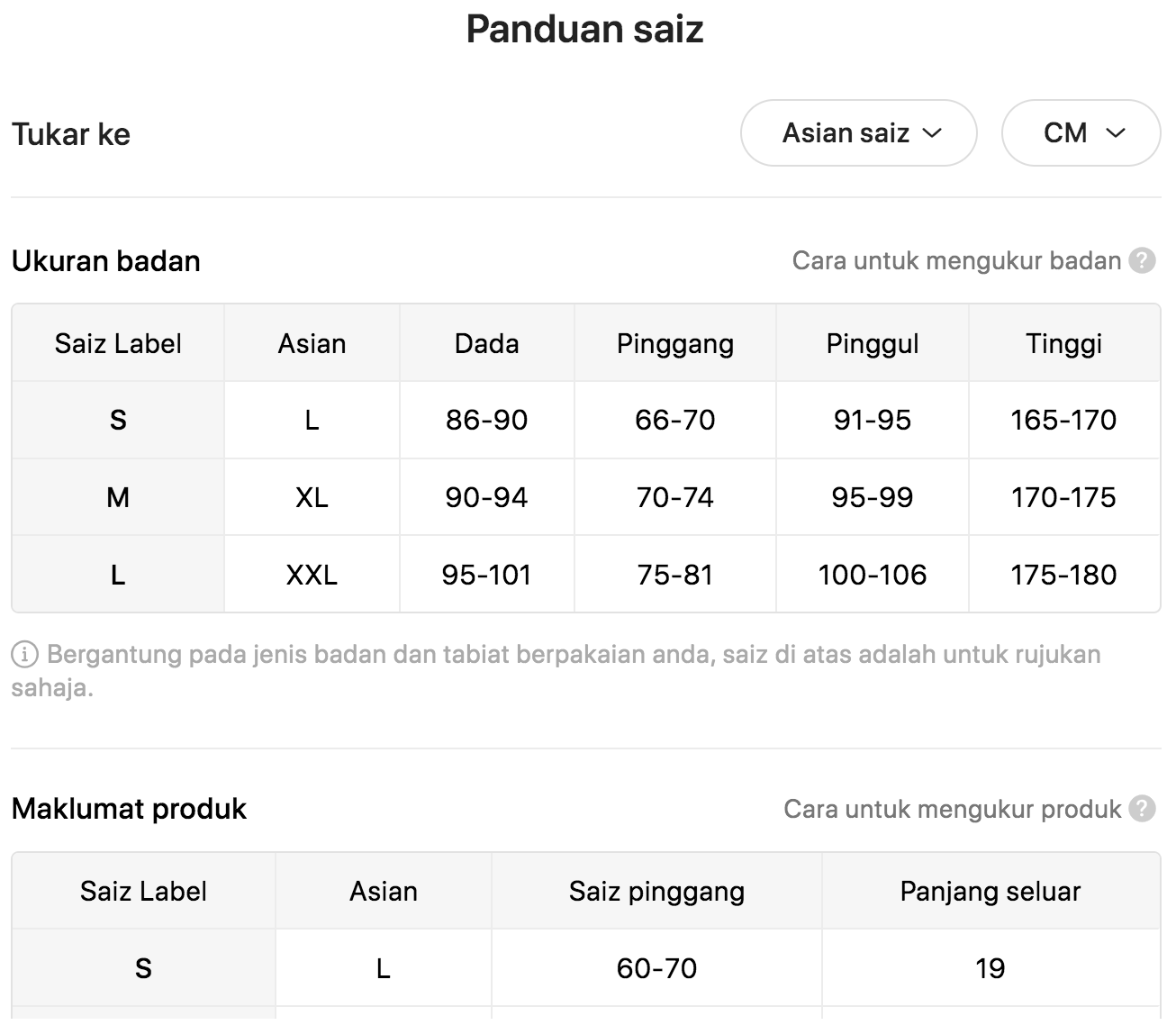The image size is (1176, 1025).
Task: Click the question mark icon for body measuring
Action: 1143,261
